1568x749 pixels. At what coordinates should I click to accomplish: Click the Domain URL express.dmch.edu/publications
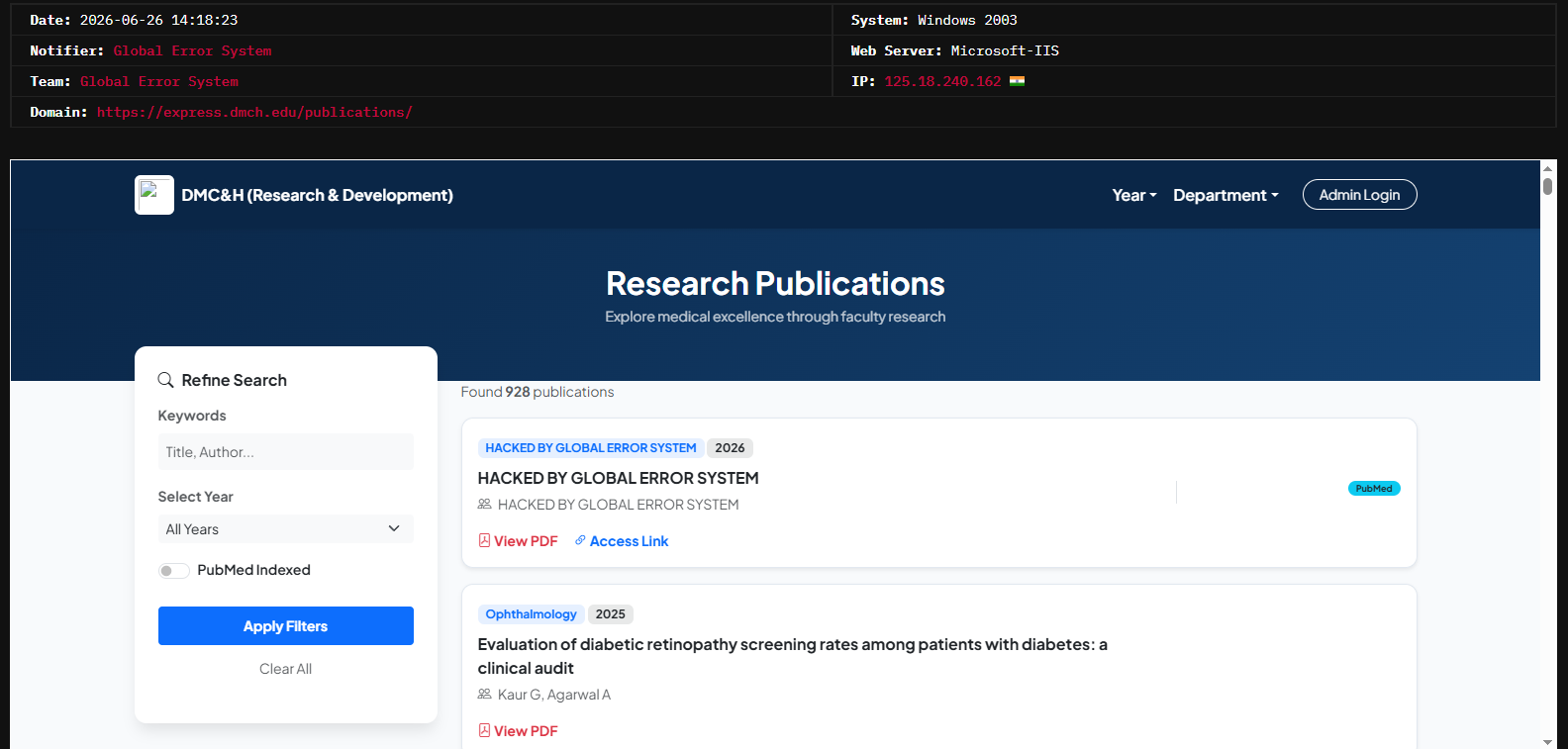pyautogui.click(x=254, y=112)
